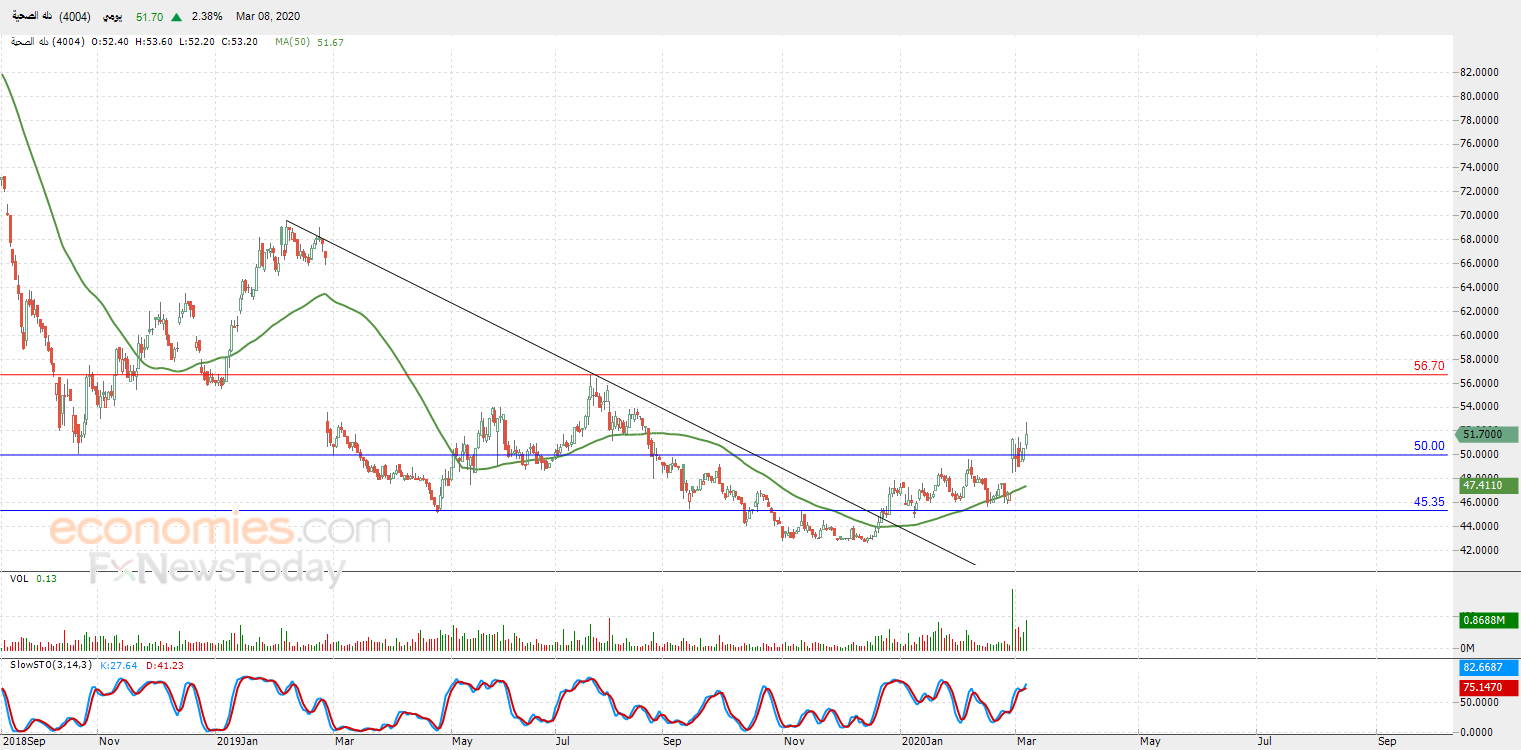Viewport: 1521px width, 750px height.
Task: Click the "2019Jan" time axis label
Action: click(239, 742)
